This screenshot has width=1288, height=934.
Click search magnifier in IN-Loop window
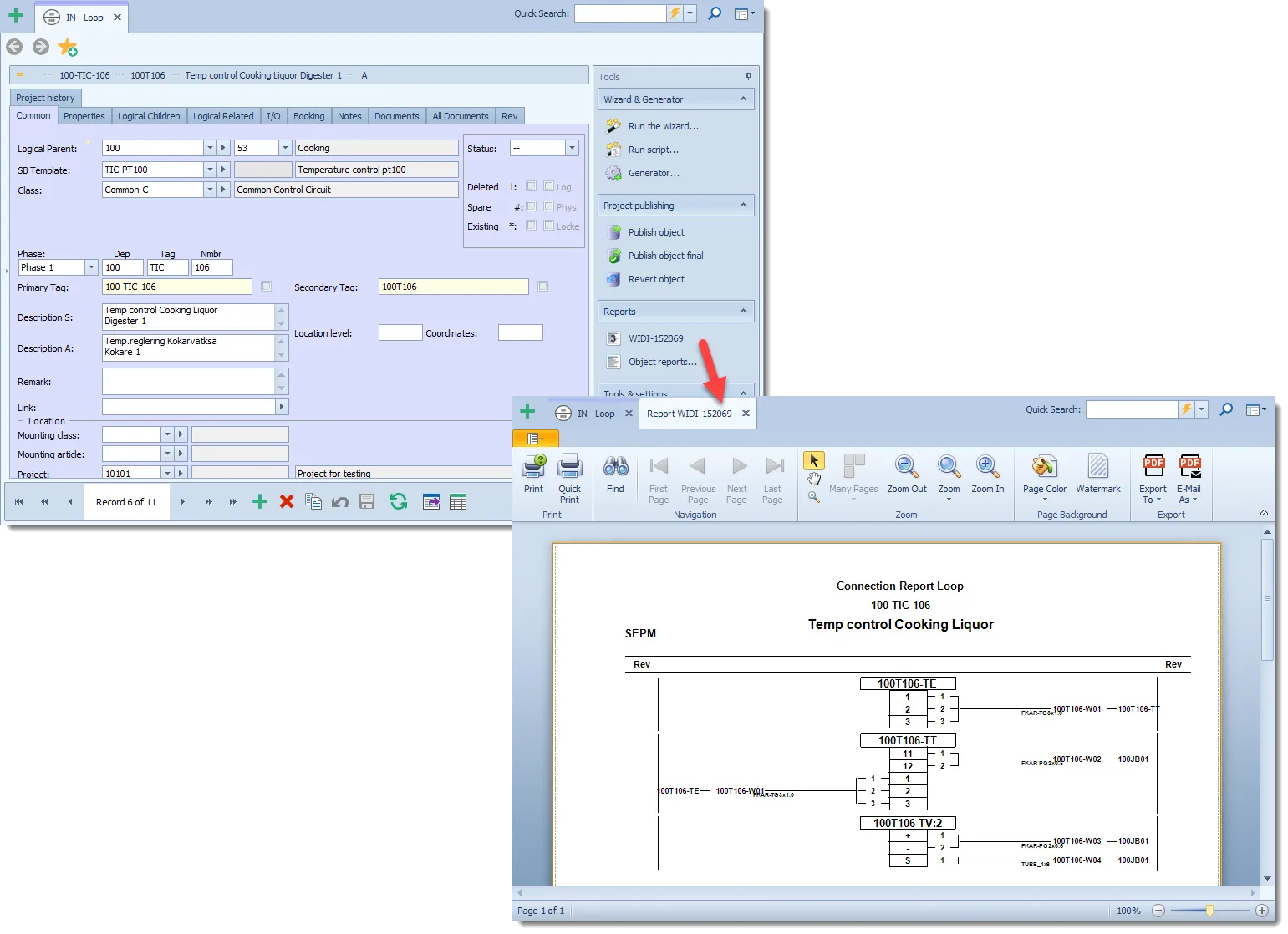point(715,13)
